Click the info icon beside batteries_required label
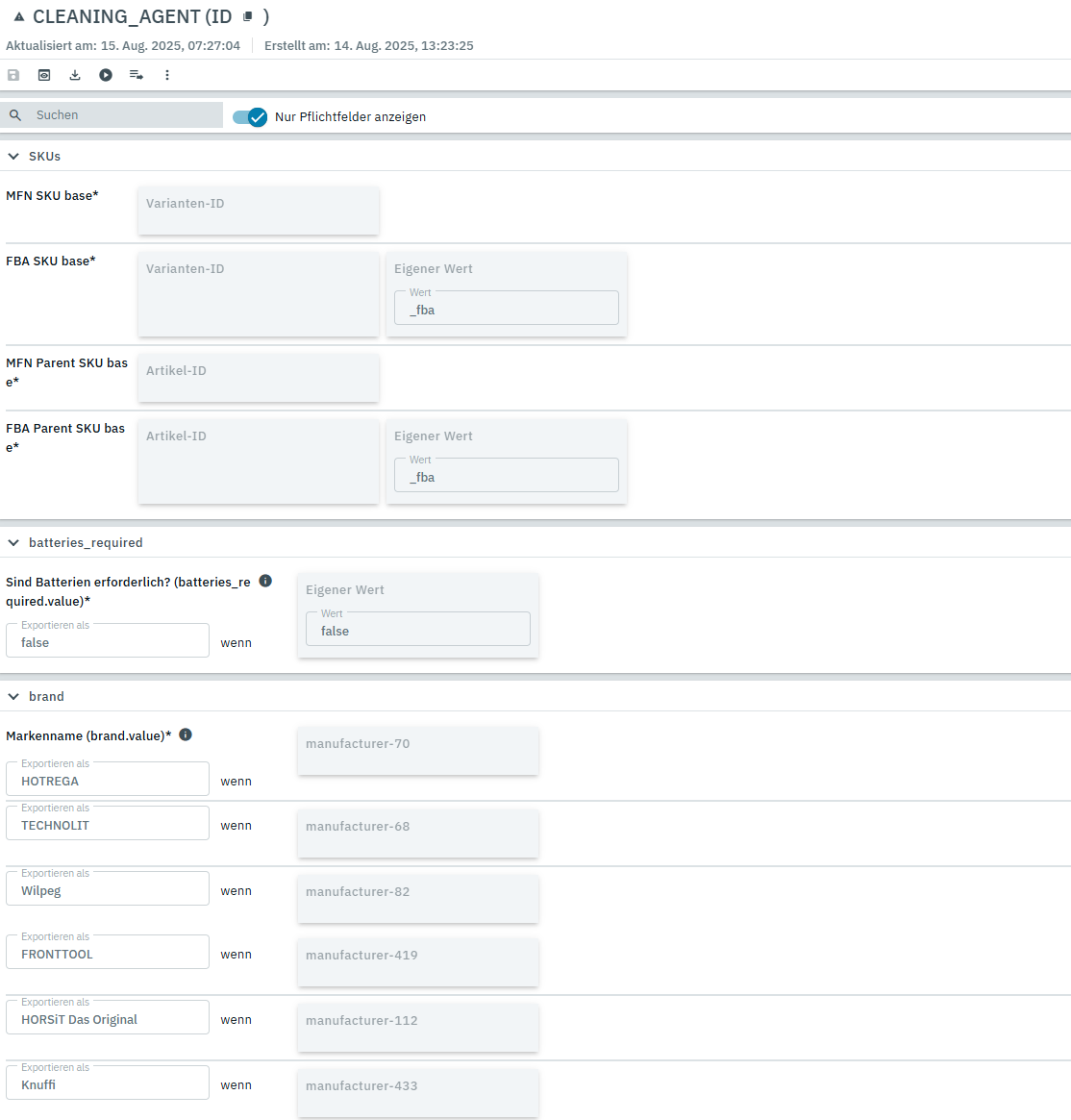The height and width of the screenshot is (1120, 1071). point(266,581)
